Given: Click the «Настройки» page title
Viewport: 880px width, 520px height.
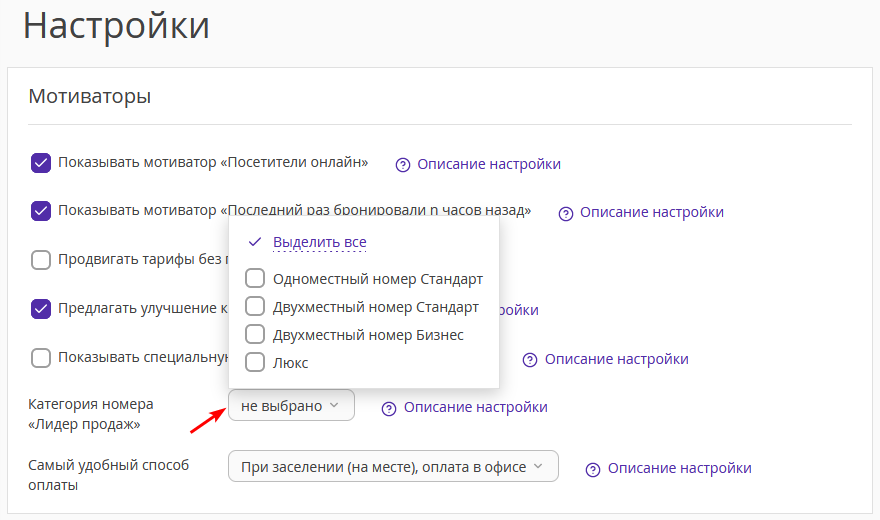Looking at the screenshot, I should tap(116, 25).
